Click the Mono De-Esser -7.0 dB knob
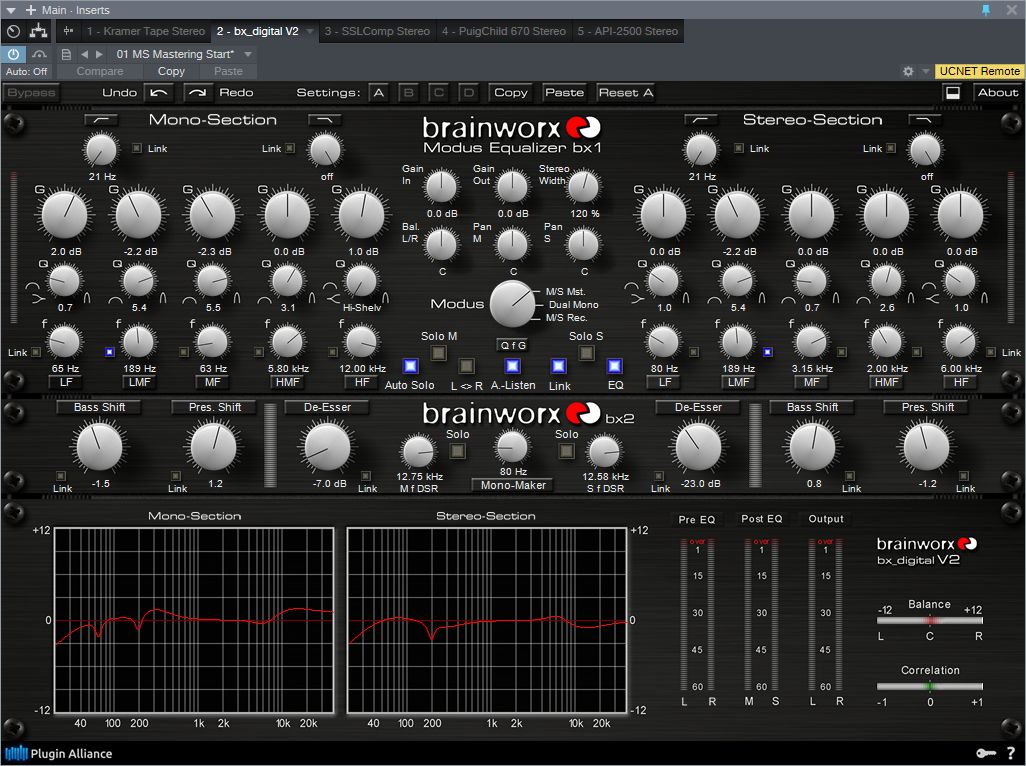This screenshot has height=766, width=1026. click(x=327, y=447)
